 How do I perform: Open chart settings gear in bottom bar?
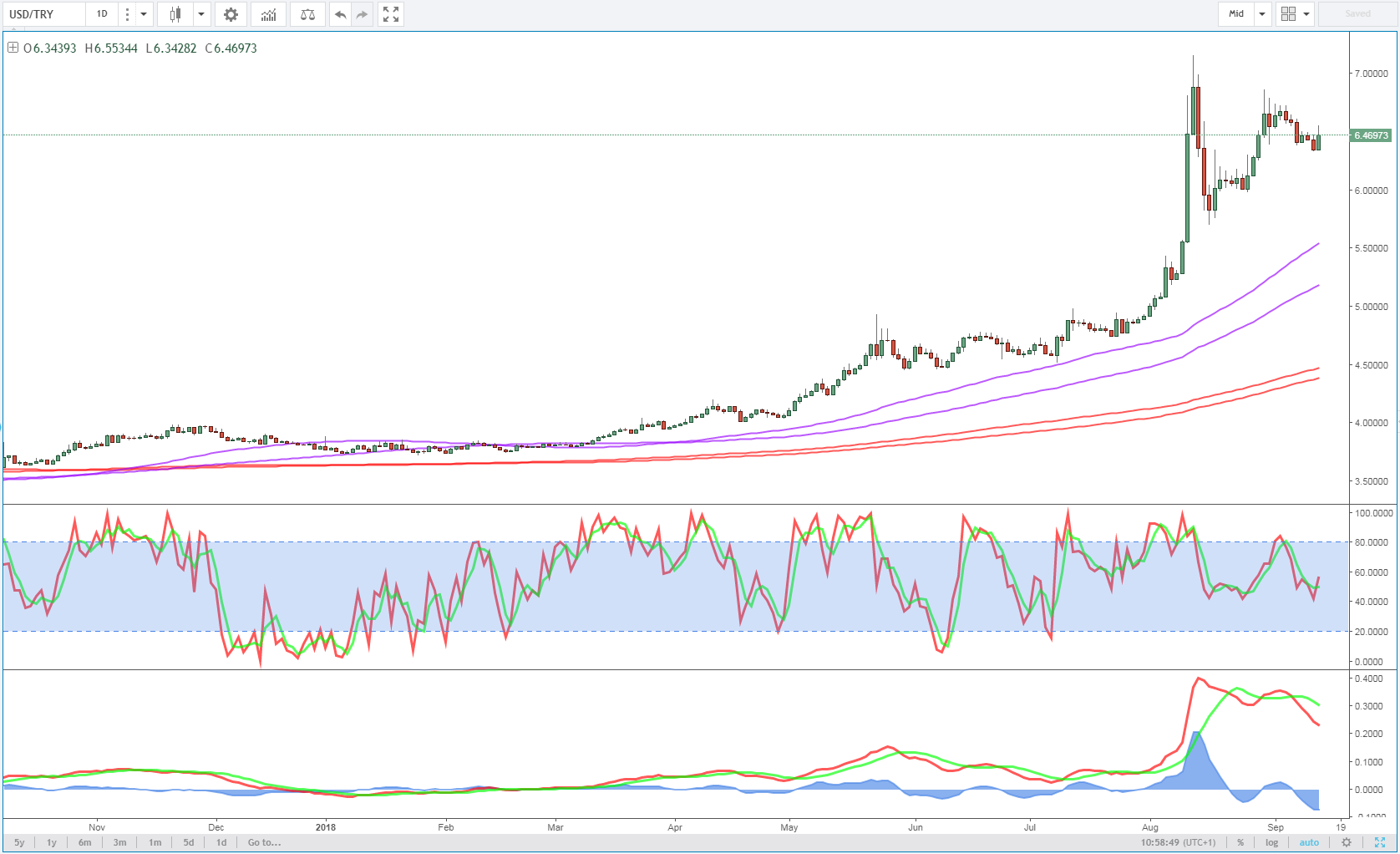point(1346,842)
